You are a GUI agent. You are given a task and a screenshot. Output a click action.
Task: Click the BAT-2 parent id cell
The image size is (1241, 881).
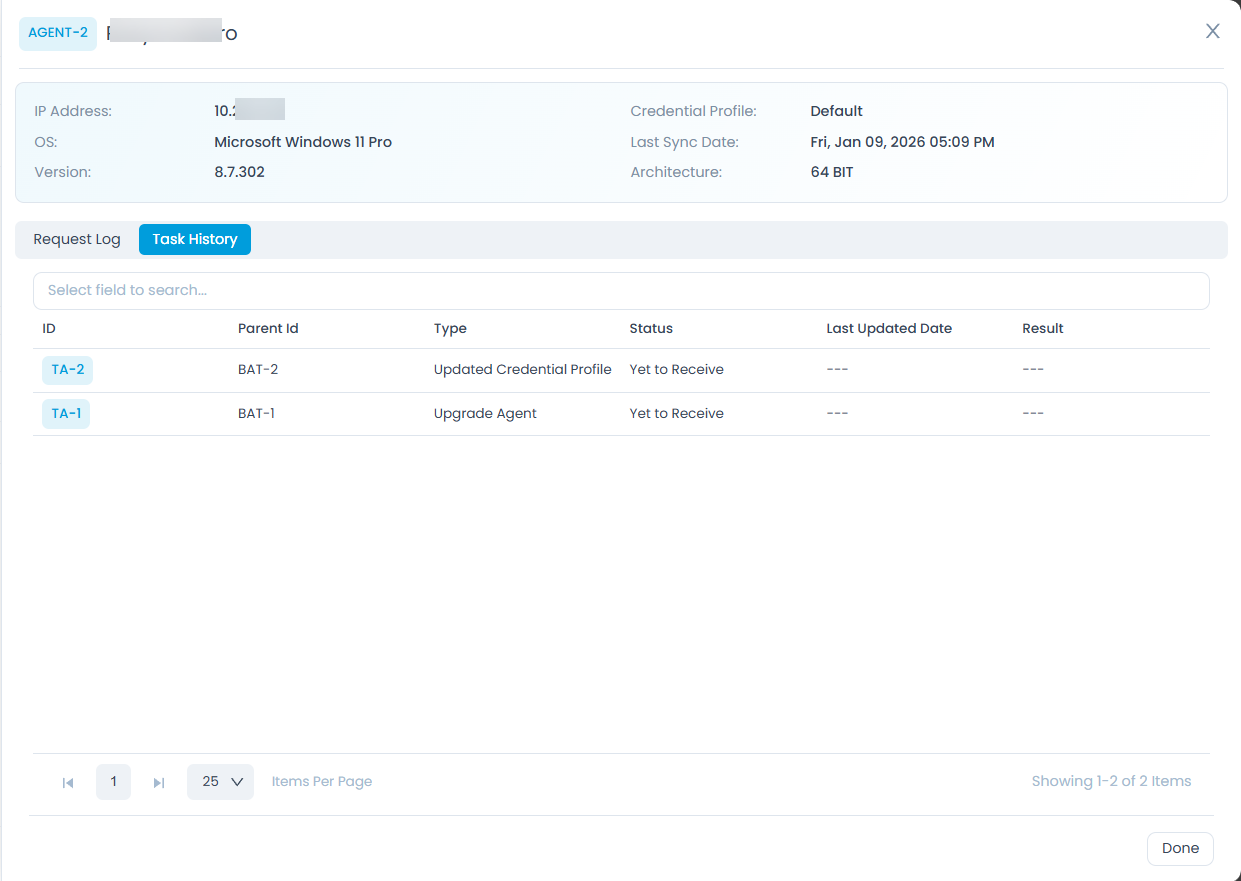(x=258, y=370)
